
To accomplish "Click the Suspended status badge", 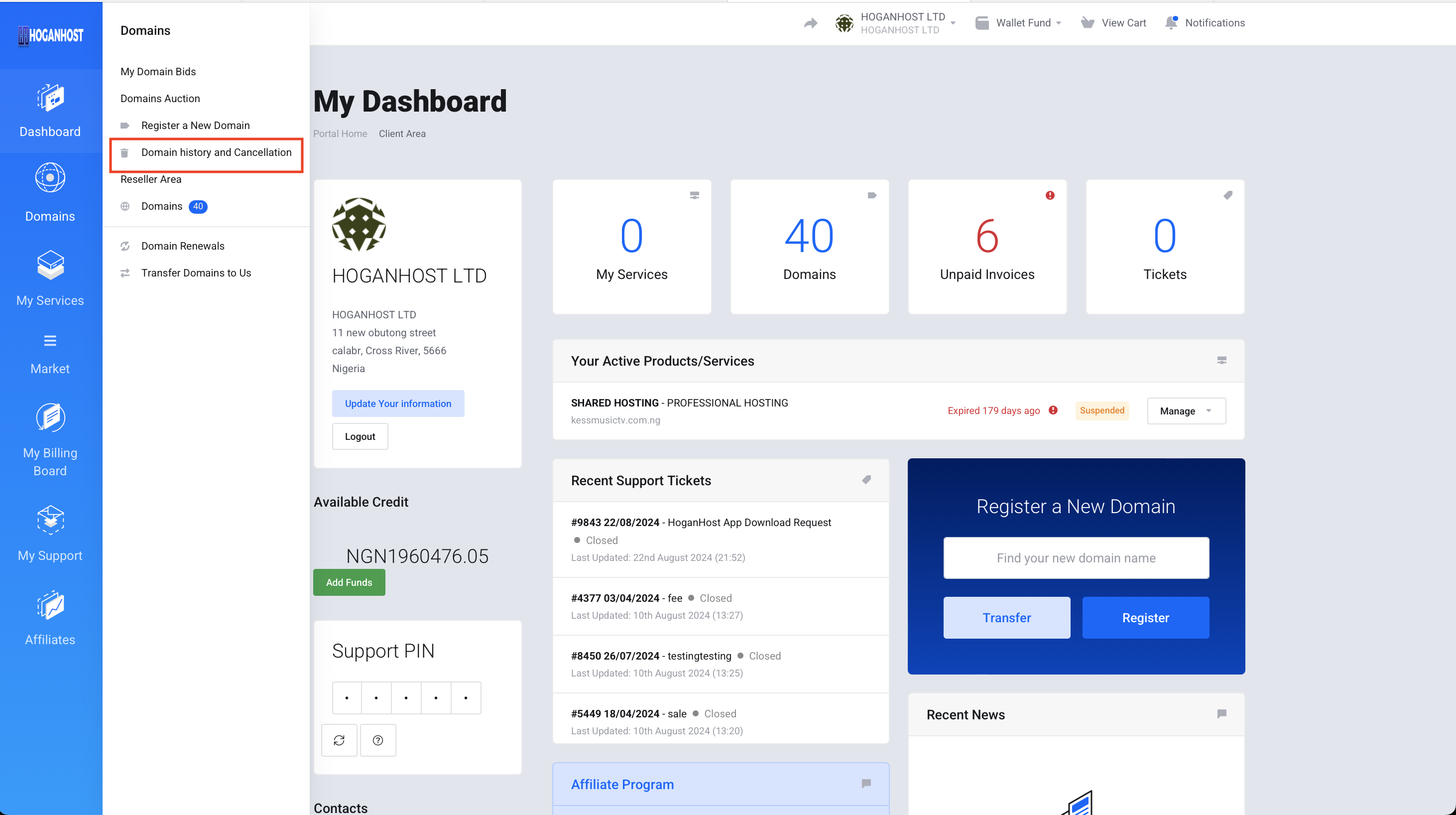I will point(1101,410).
